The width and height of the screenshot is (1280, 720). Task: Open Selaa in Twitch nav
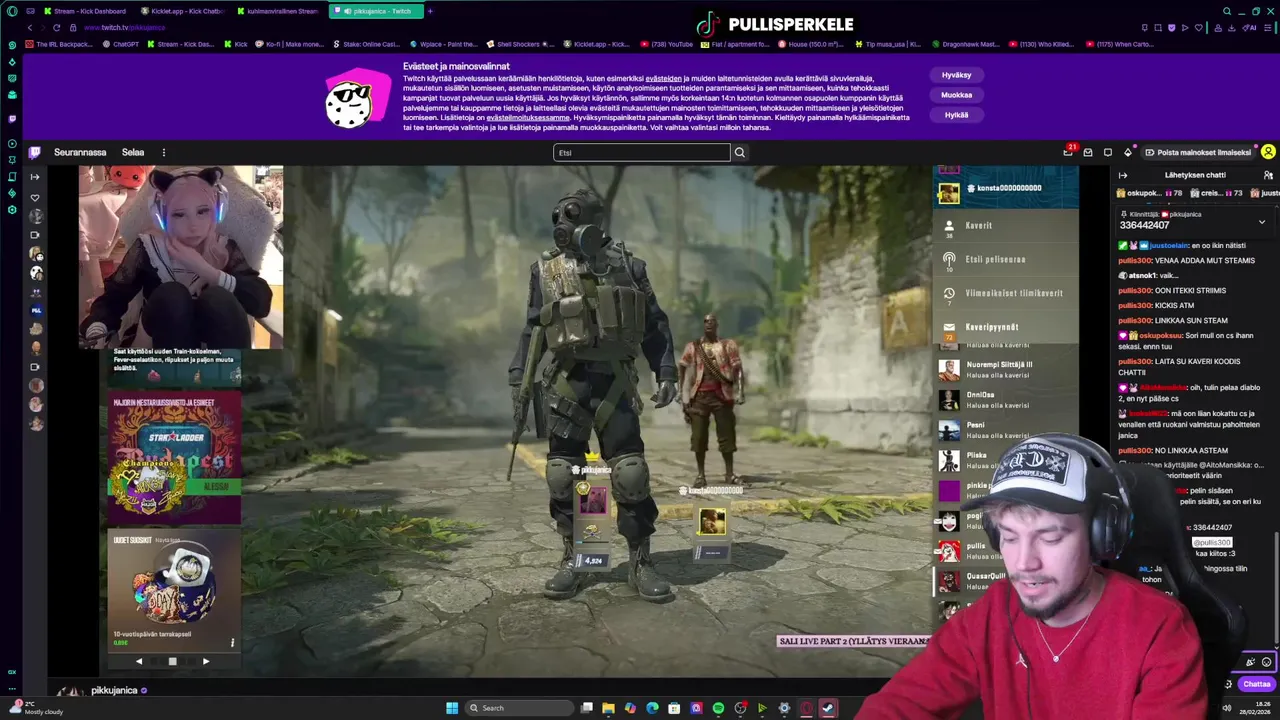(x=133, y=152)
